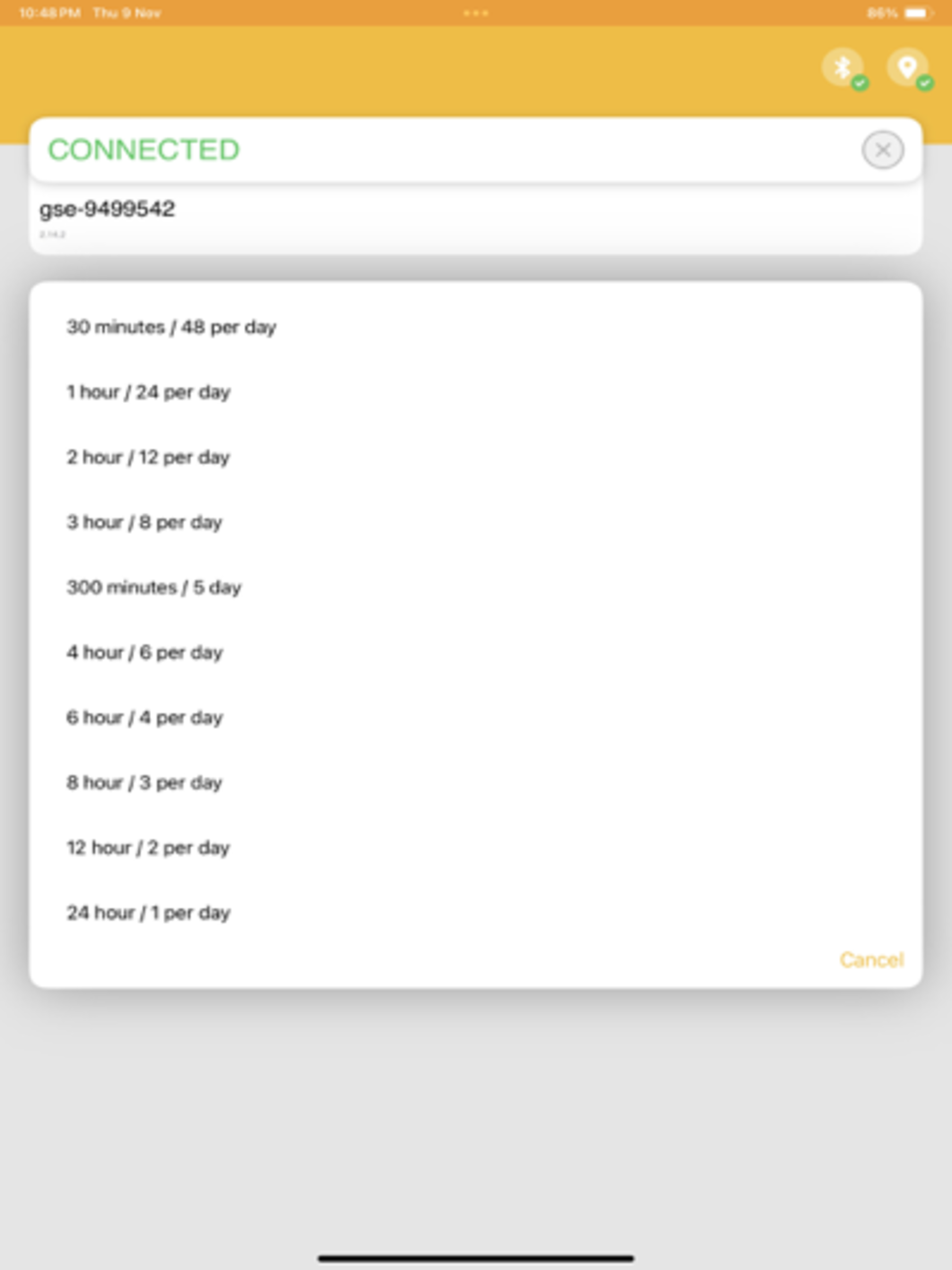Tap the clock in status bar

[50, 12]
